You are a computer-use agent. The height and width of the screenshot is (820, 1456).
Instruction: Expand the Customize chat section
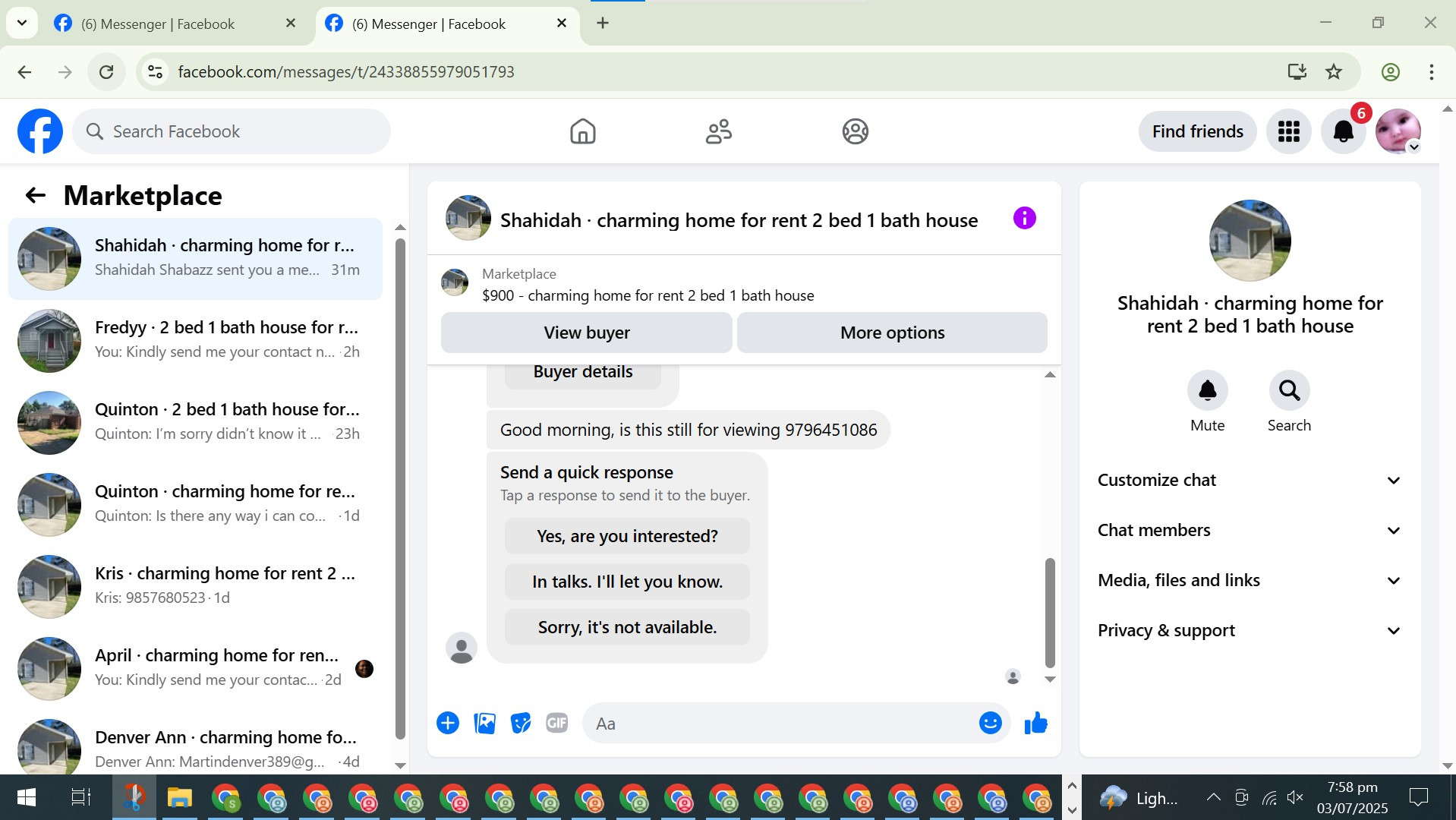coord(1250,480)
